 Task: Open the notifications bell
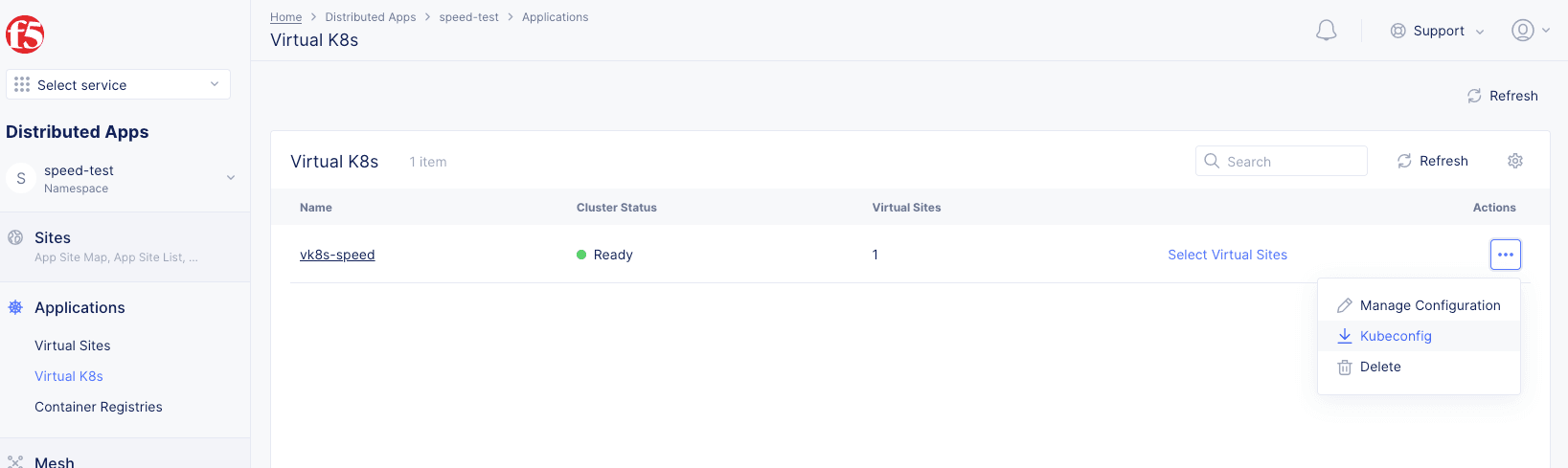pos(1326,31)
